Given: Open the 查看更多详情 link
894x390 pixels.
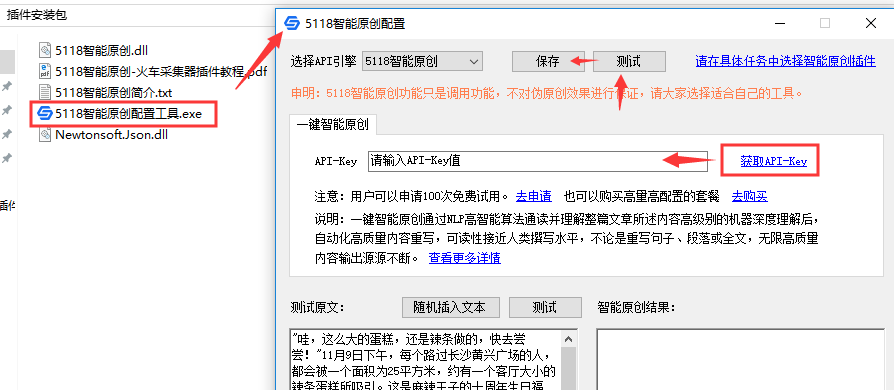Looking at the screenshot, I should (x=465, y=258).
